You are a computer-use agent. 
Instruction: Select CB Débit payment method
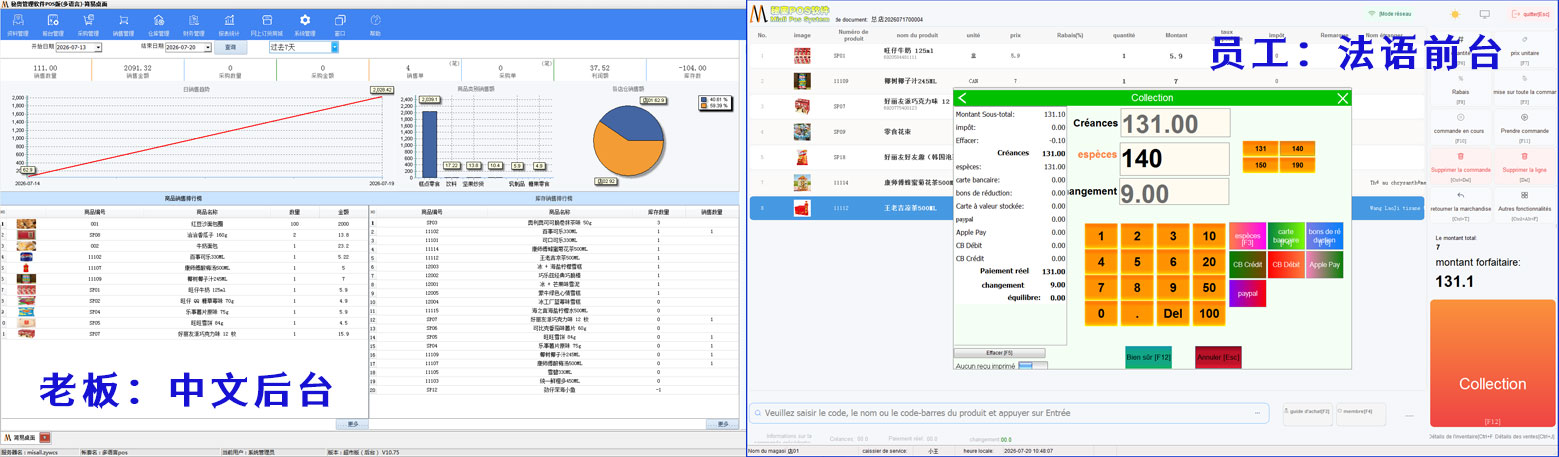coord(1285,265)
